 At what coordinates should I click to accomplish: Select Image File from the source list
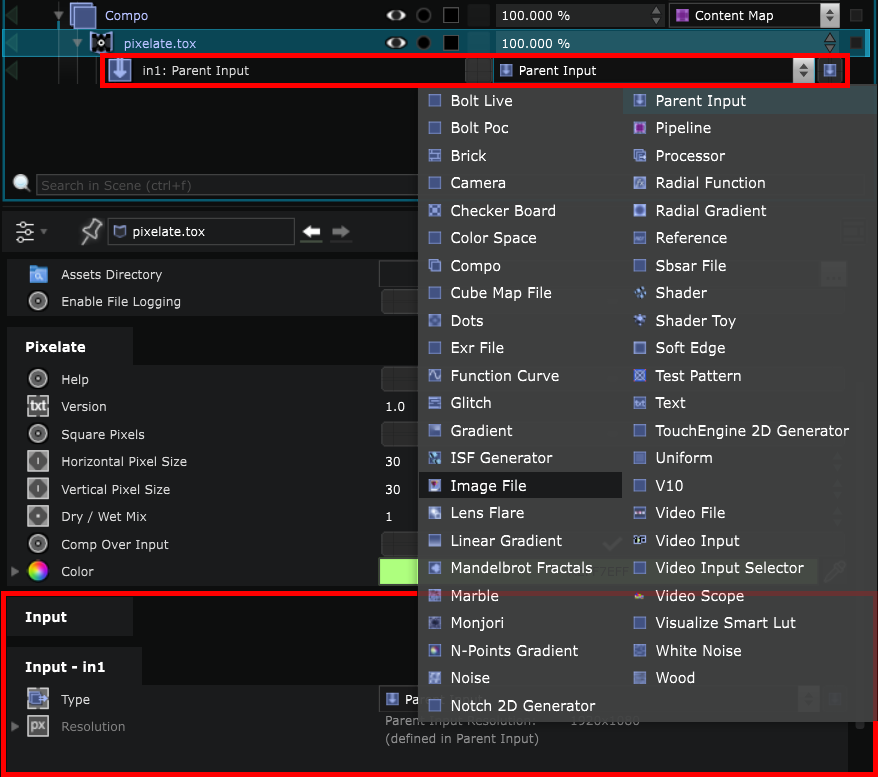click(520, 485)
